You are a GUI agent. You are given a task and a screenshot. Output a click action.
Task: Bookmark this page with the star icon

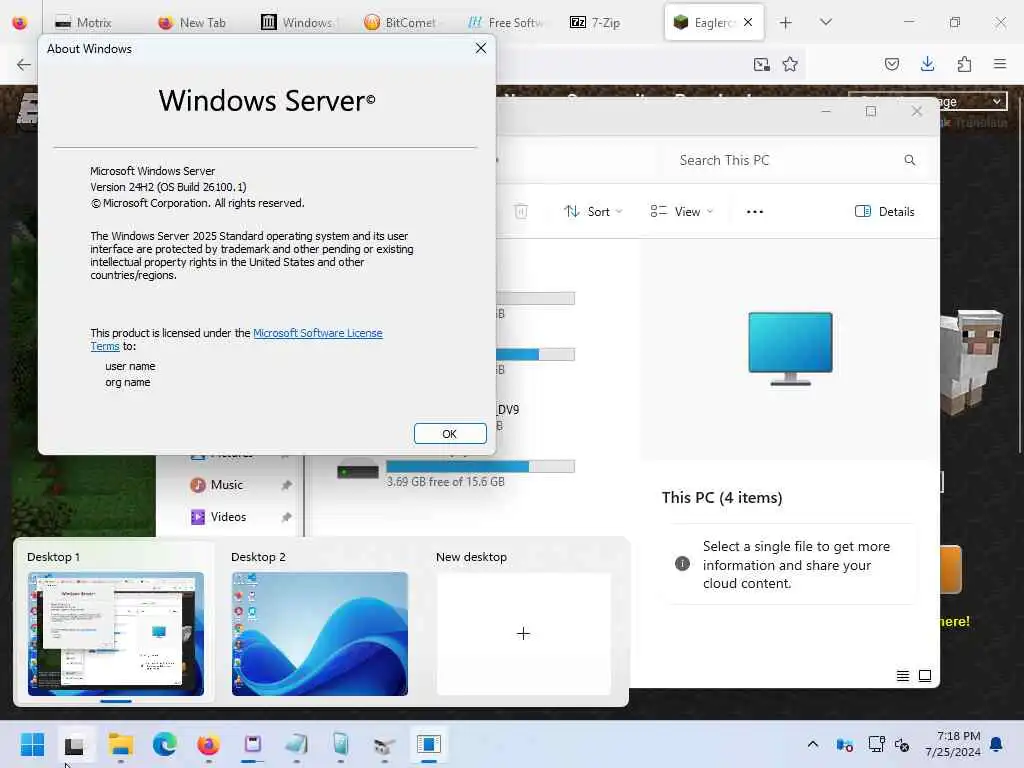click(790, 64)
